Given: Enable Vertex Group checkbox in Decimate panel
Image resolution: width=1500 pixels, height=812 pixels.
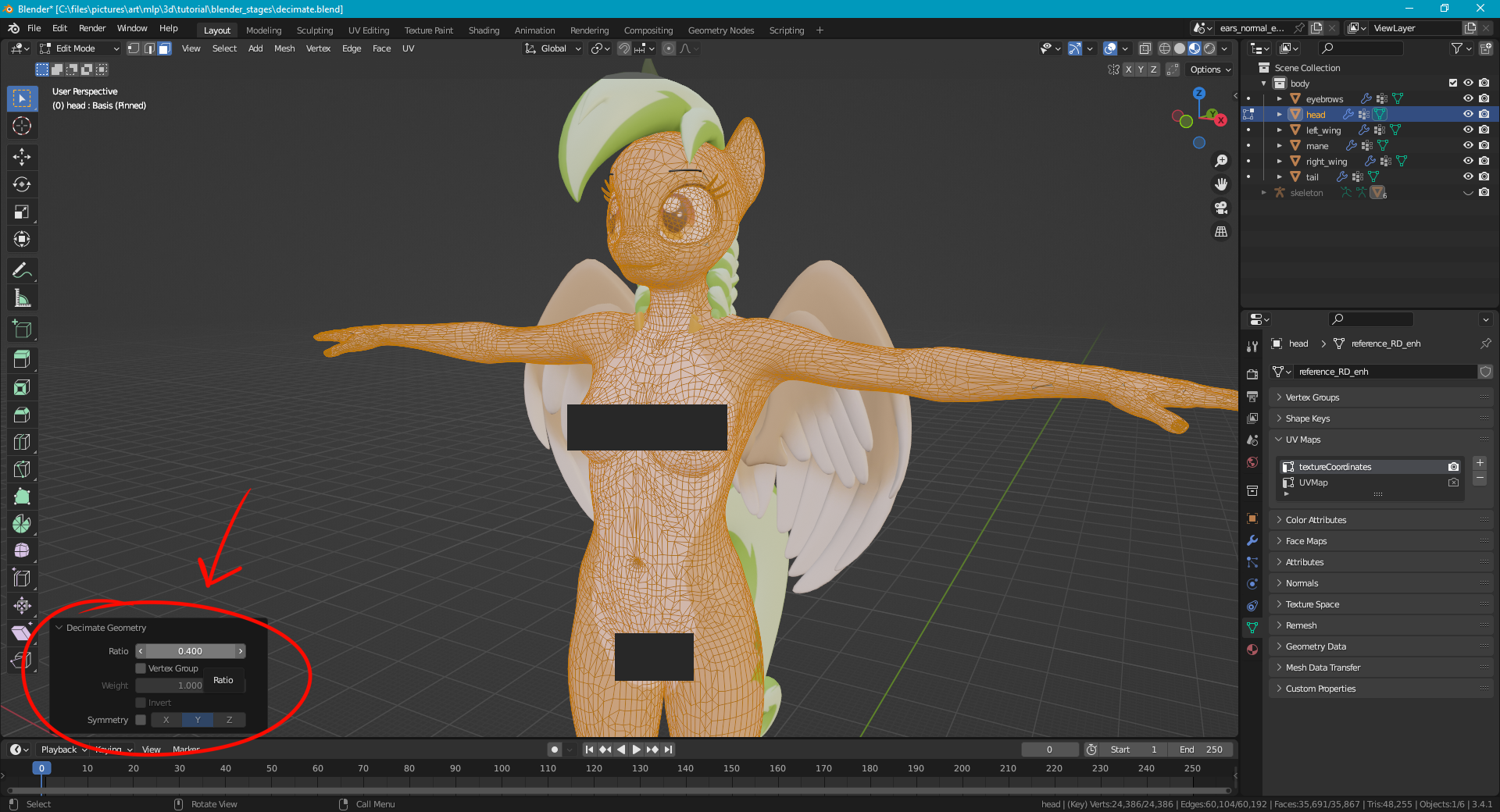Looking at the screenshot, I should coord(141,668).
